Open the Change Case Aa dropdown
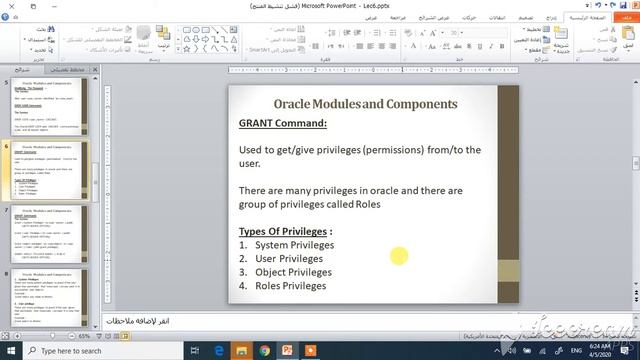 coord(431,46)
